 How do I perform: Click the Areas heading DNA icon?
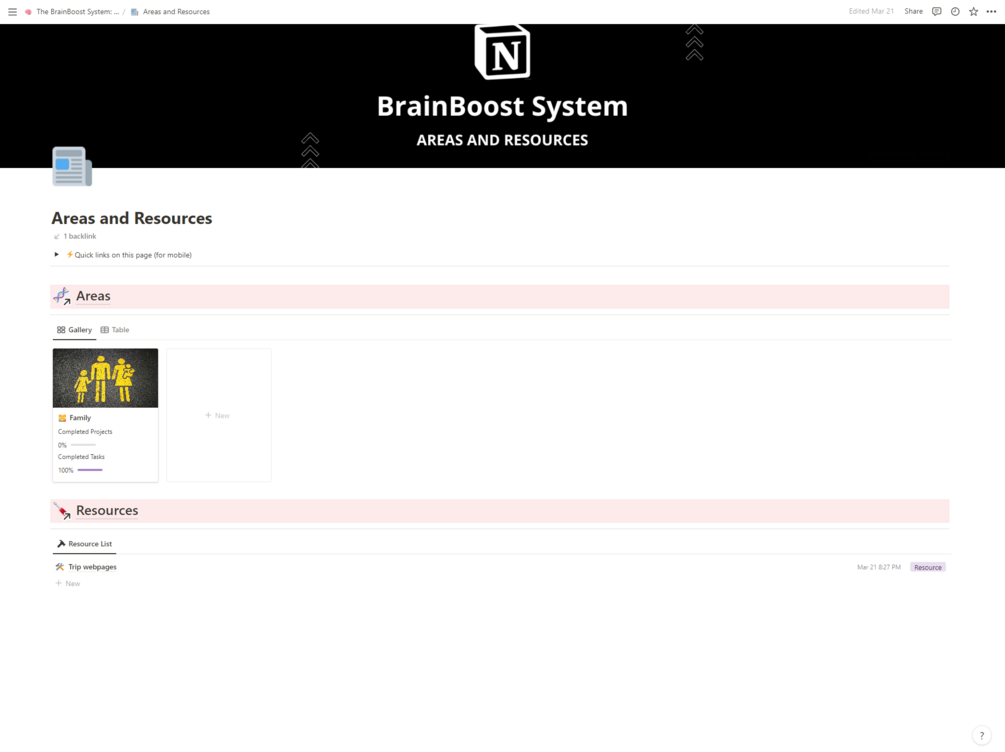coord(62,296)
